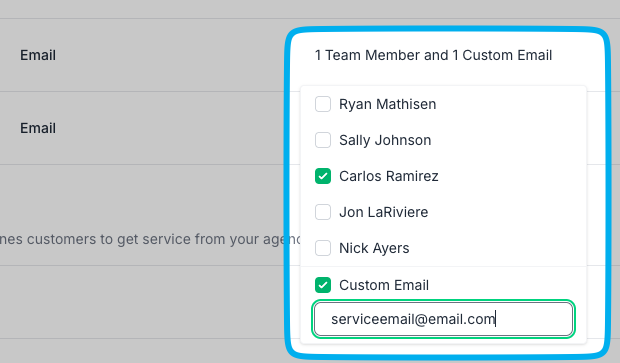Select the second Email row label
This screenshot has height=363, width=620.
point(38,128)
